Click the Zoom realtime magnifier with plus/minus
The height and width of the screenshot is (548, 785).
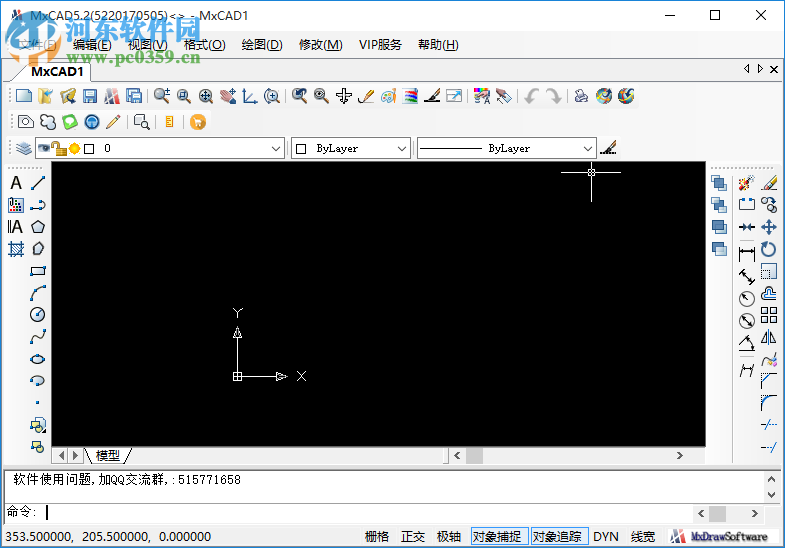161,96
